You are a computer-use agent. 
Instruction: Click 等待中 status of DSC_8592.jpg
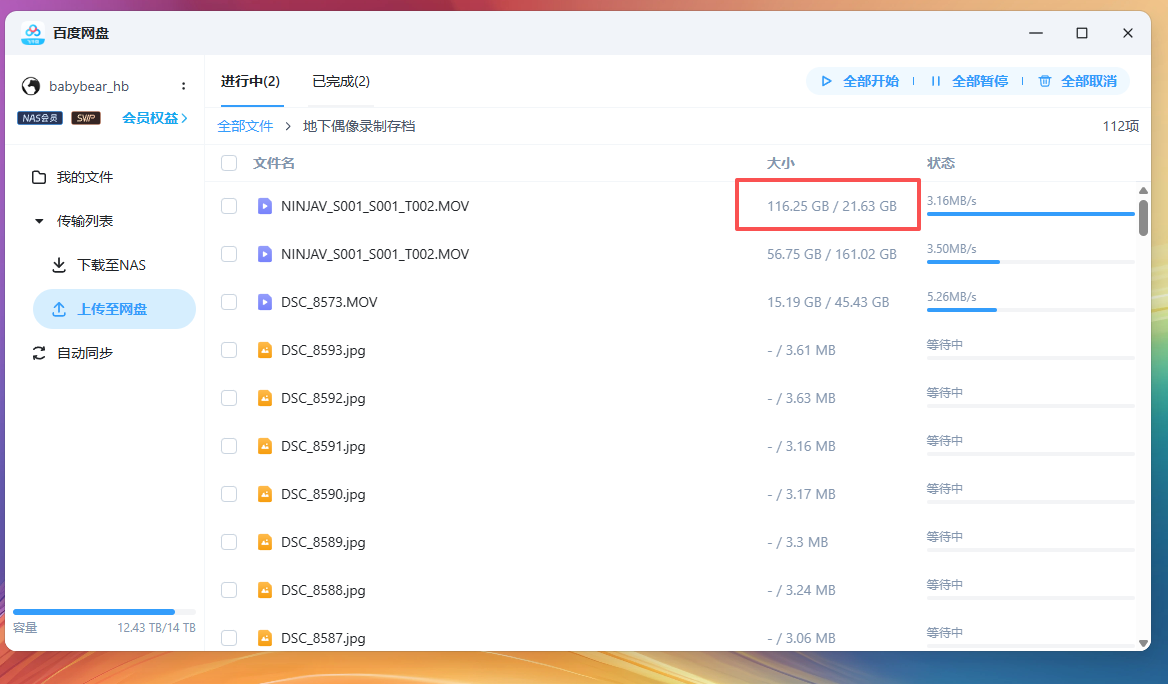[x=945, y=393]
